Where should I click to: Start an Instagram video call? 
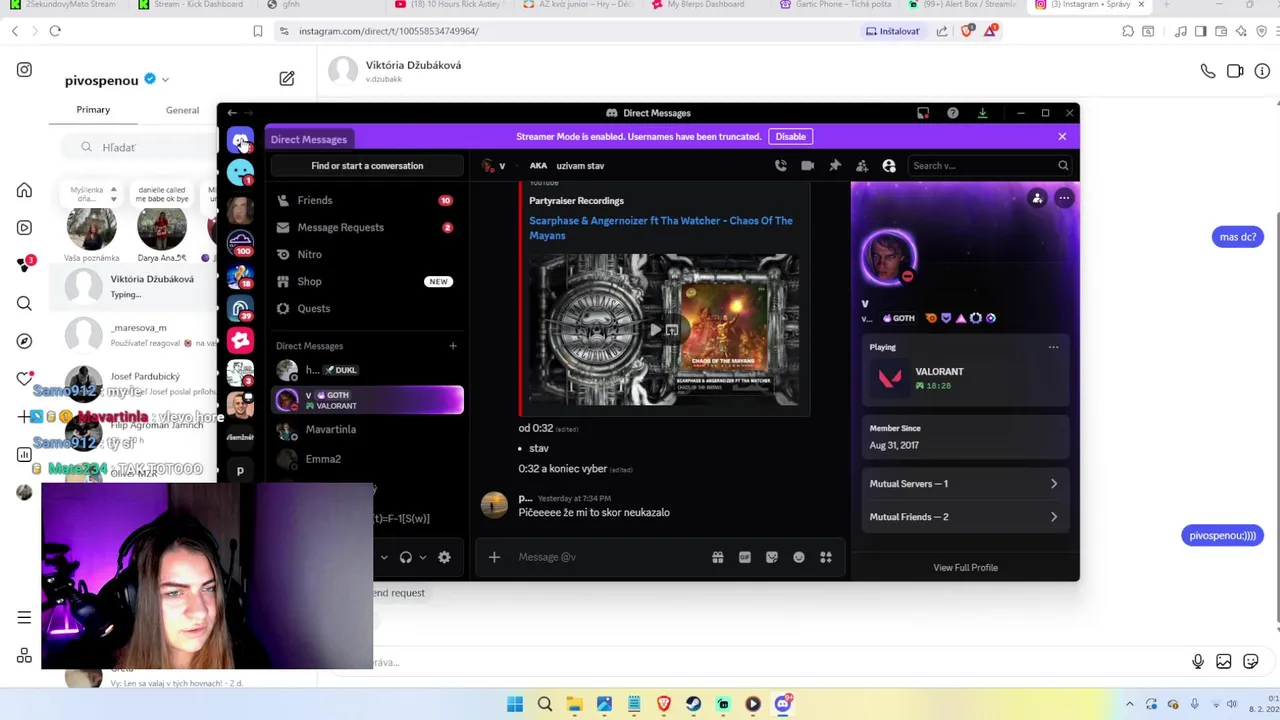(x=1235, y=71)
